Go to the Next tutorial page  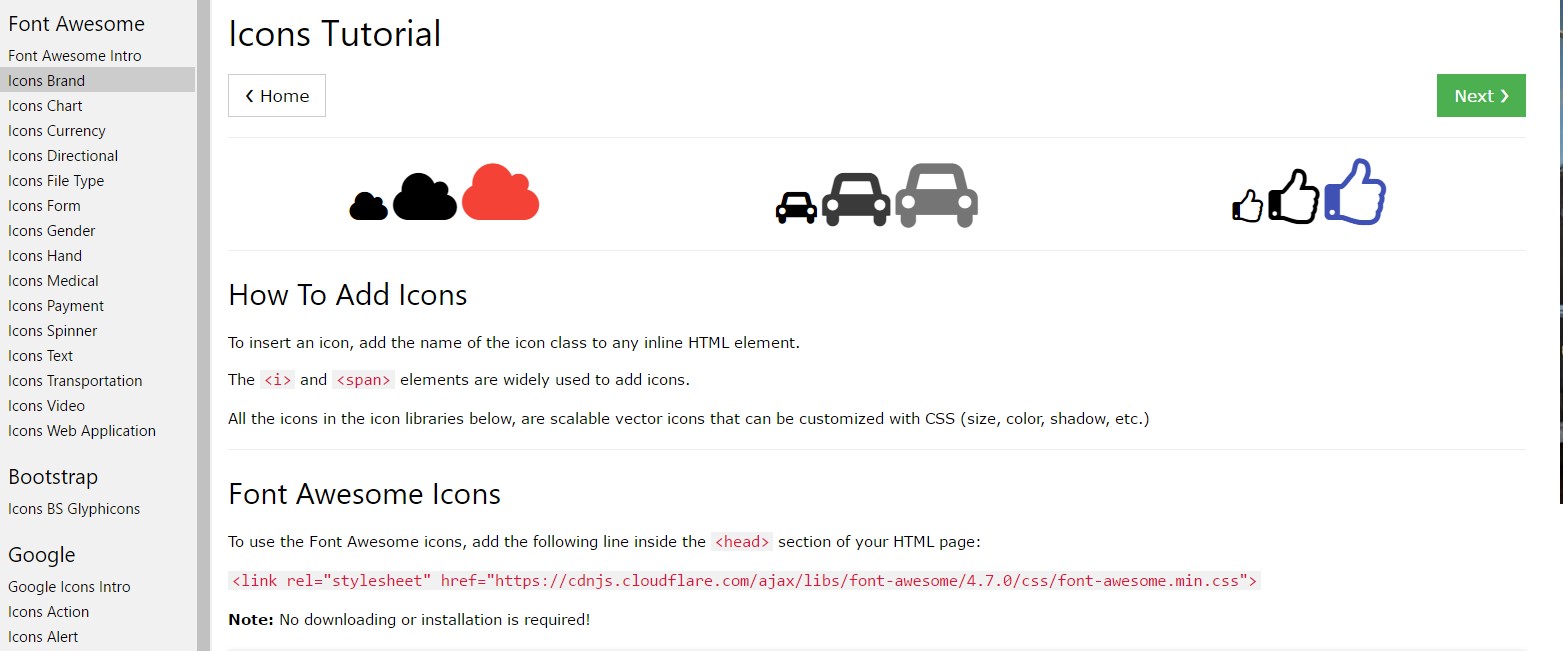(x=1480, y=96)
